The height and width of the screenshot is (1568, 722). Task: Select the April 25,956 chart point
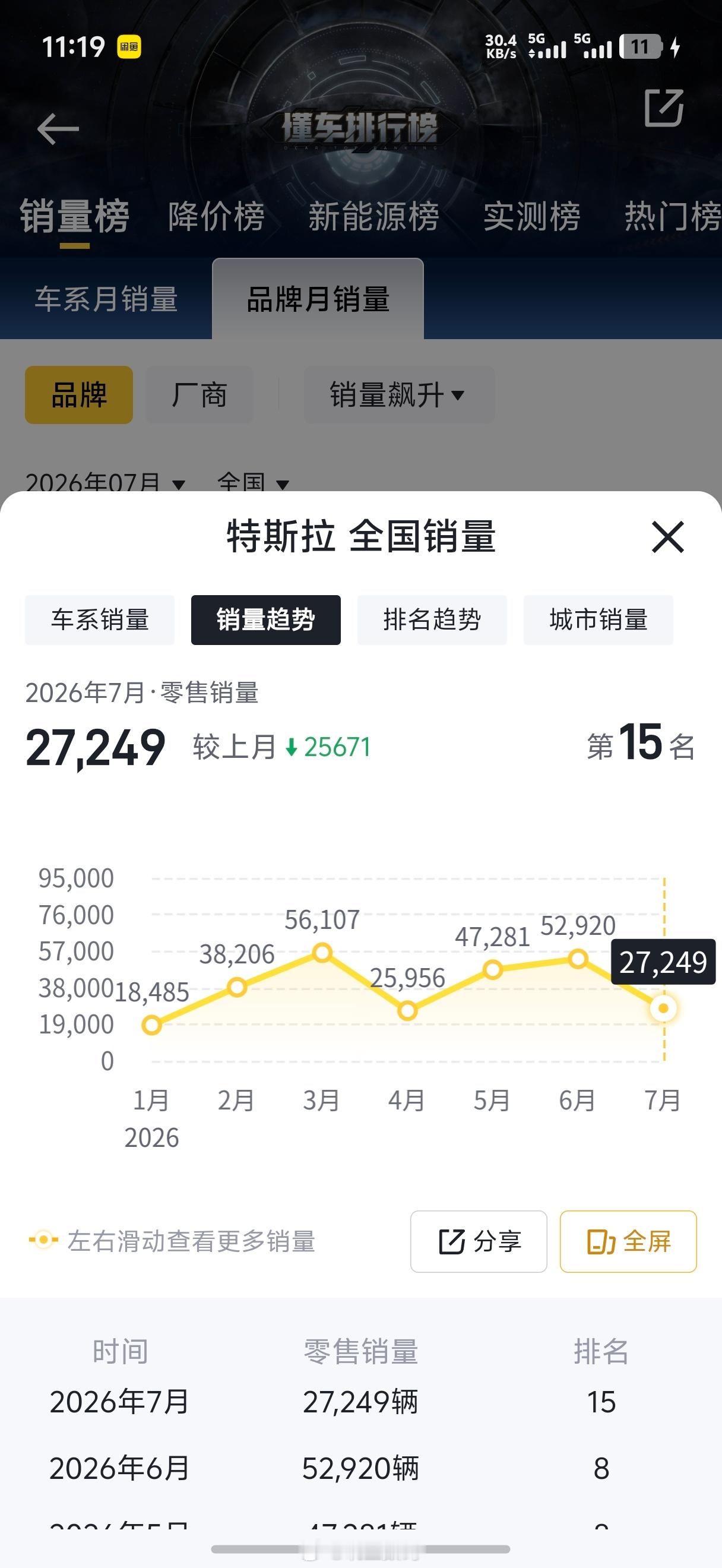pos(407,1011)
